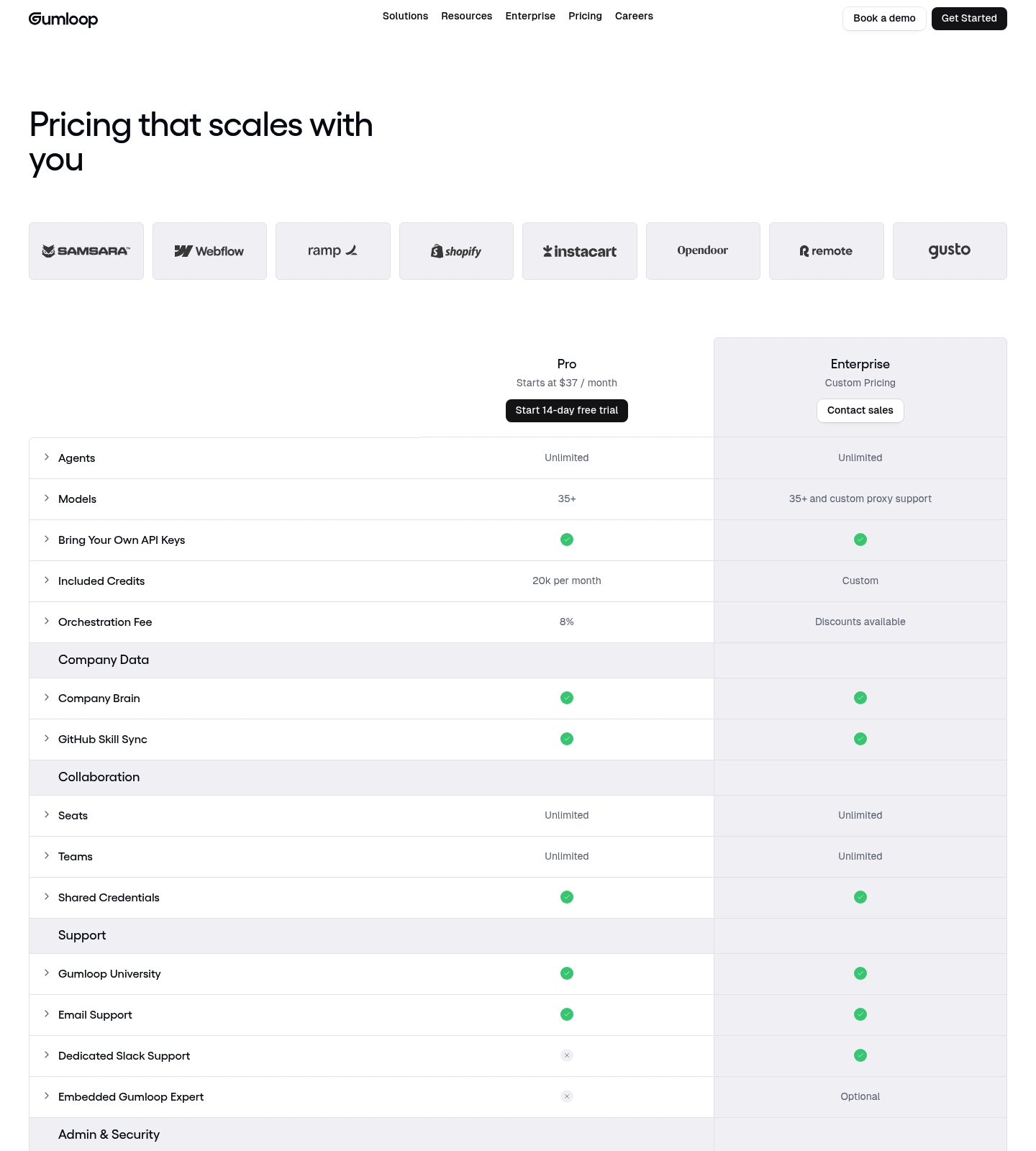Click the Contact sales button
Screen dimensions: 1036x1151
[860, 411]
